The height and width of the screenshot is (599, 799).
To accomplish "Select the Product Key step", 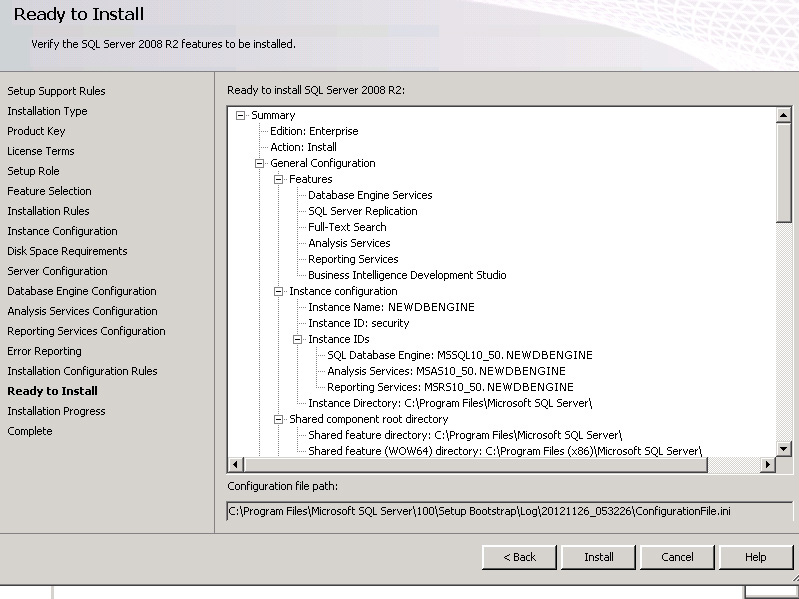I will pyautogui.click(x=36, y=131).
